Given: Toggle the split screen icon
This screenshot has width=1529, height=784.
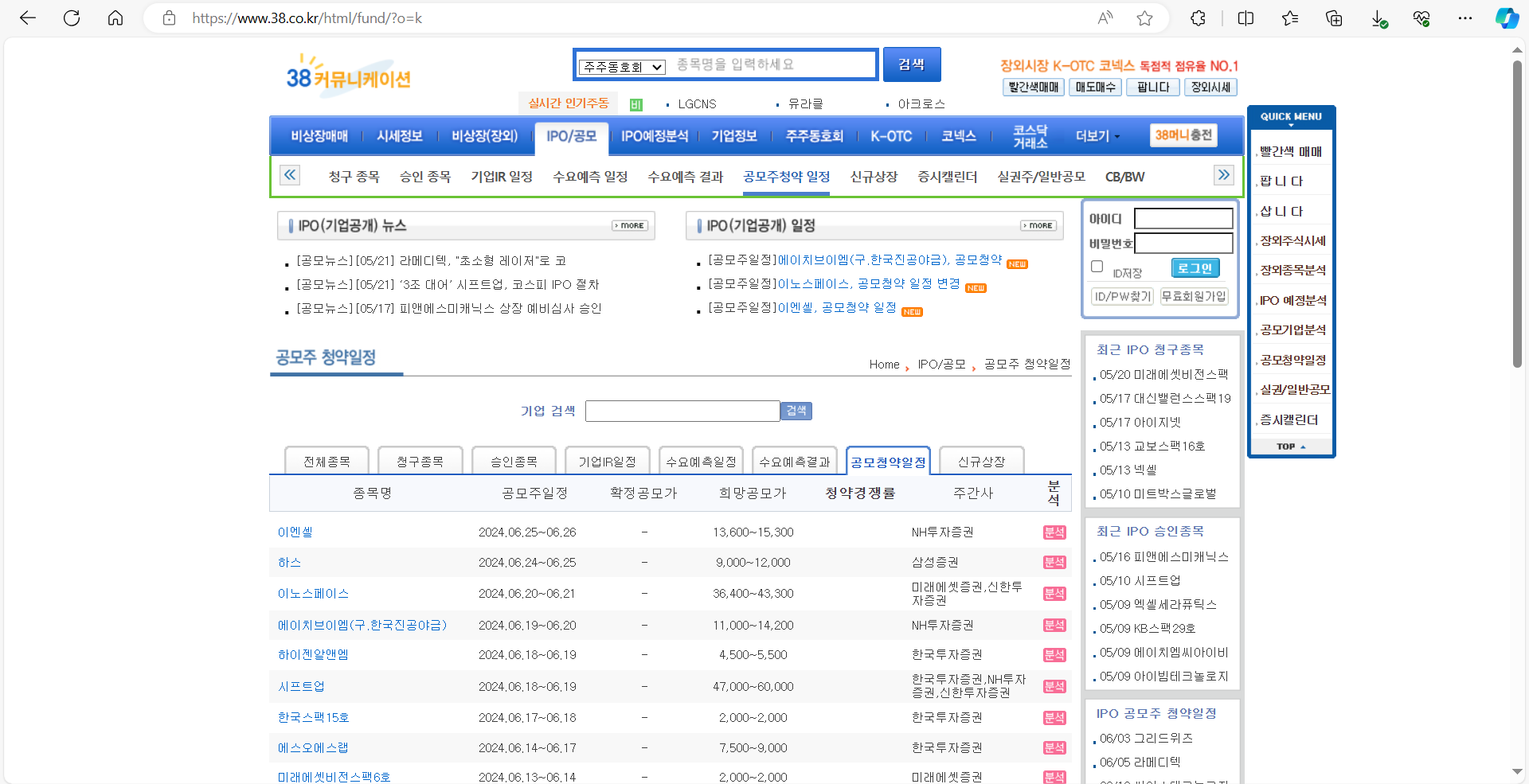Looking at the screenshot, I should pos(1245,18).
